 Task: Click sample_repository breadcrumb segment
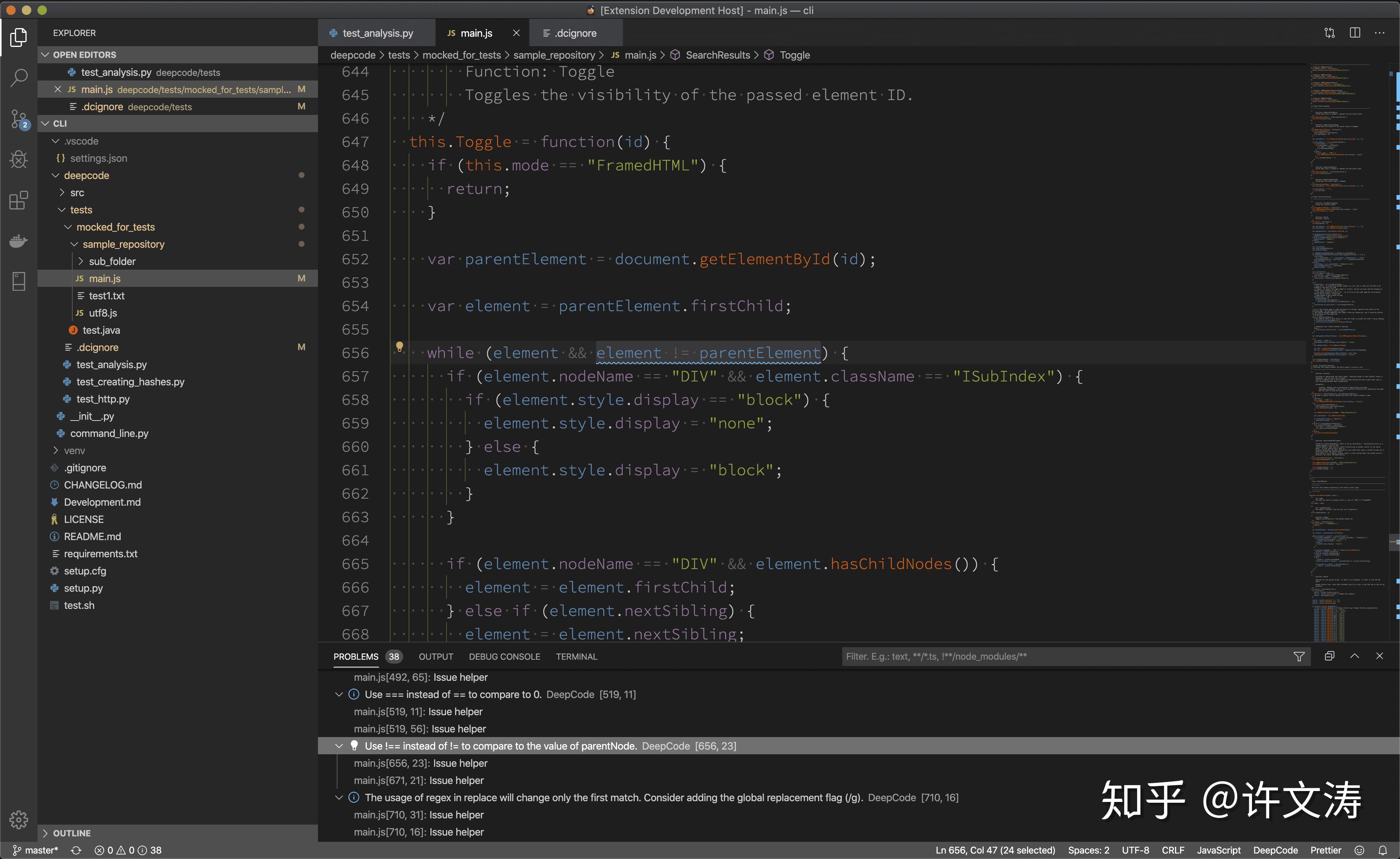coord(554,55)
